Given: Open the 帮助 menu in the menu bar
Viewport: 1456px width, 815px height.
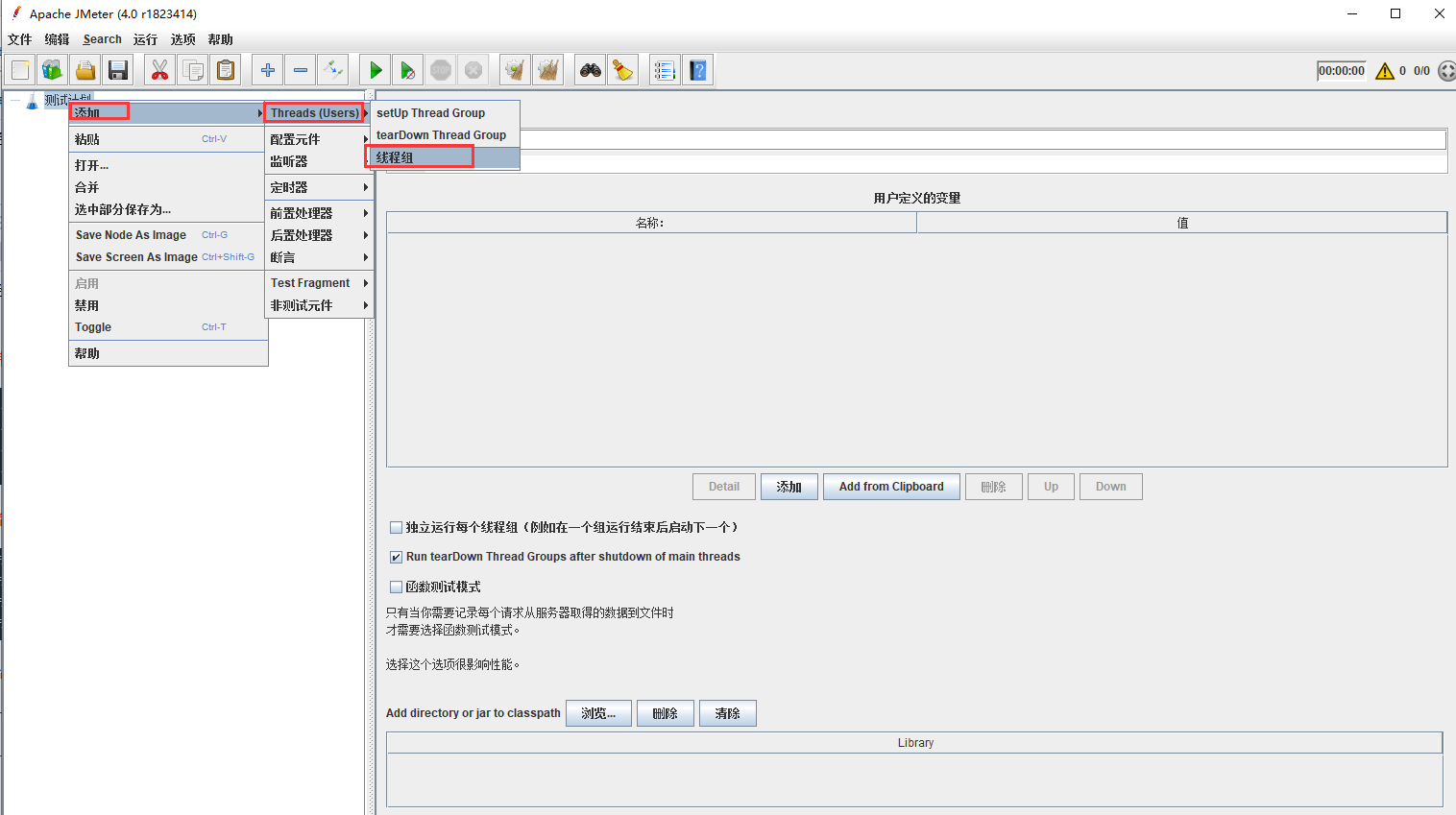Looking at the screenshot, I should [220, 39].
